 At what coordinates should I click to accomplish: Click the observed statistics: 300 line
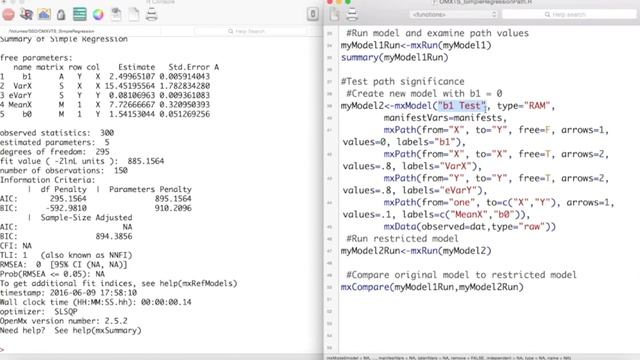[57, 133]
